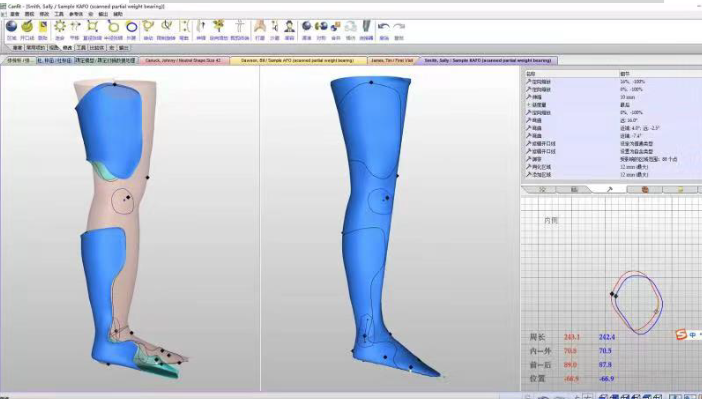Image resolution: width=702 pixels, height=399 pixels.
Task: Select the yellow icon tab in the side panel
Action: coord(681,190)
